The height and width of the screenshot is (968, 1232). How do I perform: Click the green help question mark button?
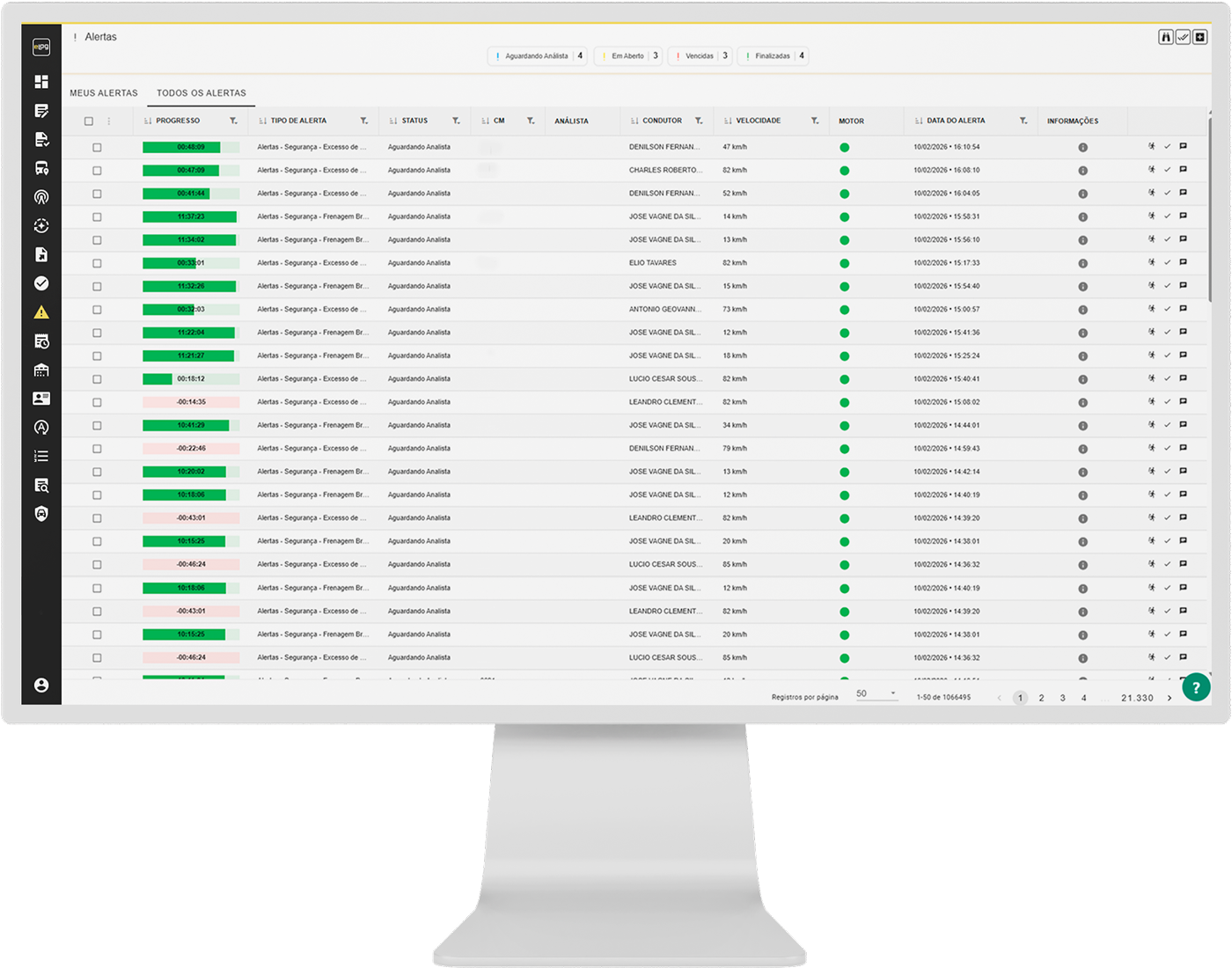pyautogui.click(x=1196, y=687)
